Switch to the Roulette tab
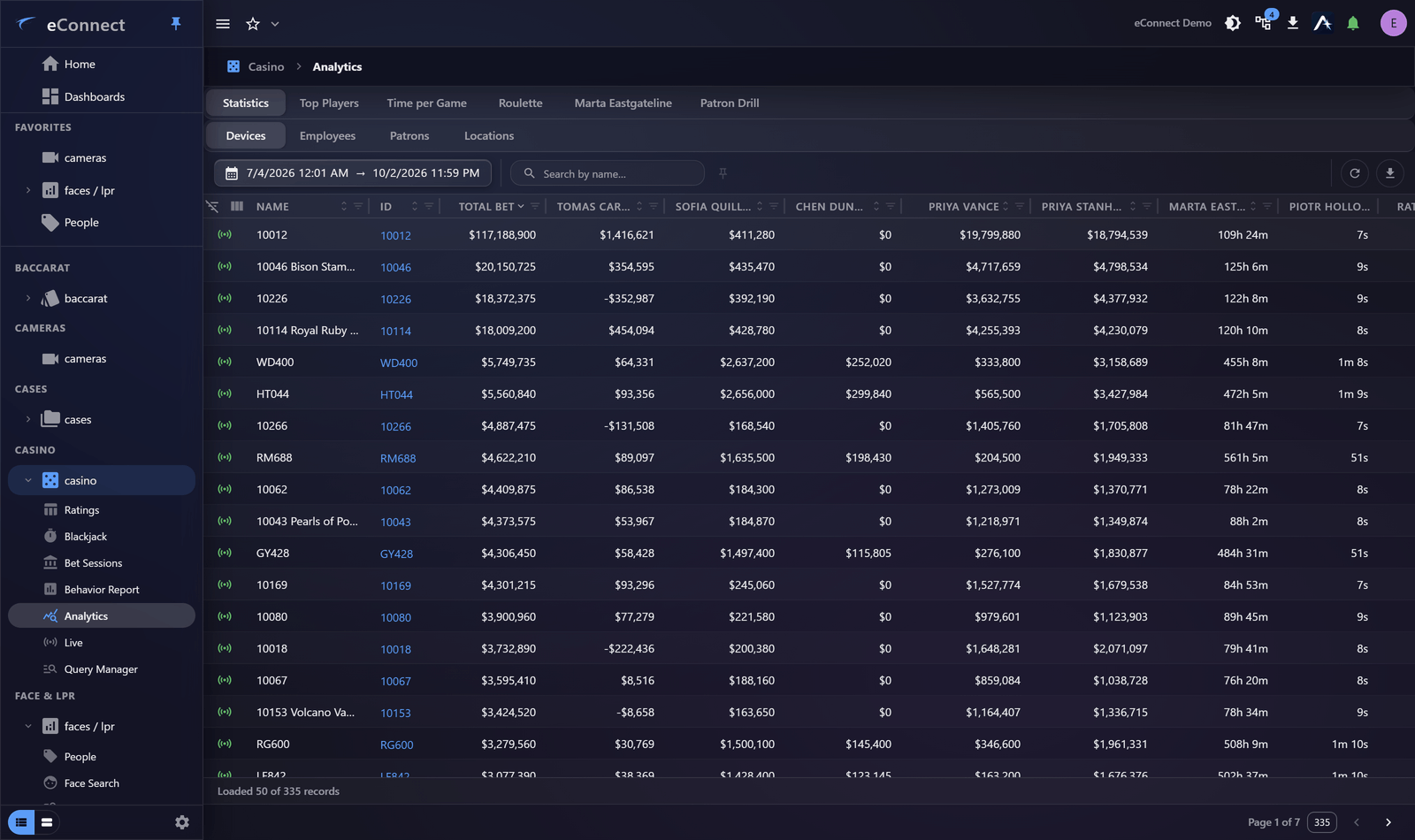 (520, 103)
